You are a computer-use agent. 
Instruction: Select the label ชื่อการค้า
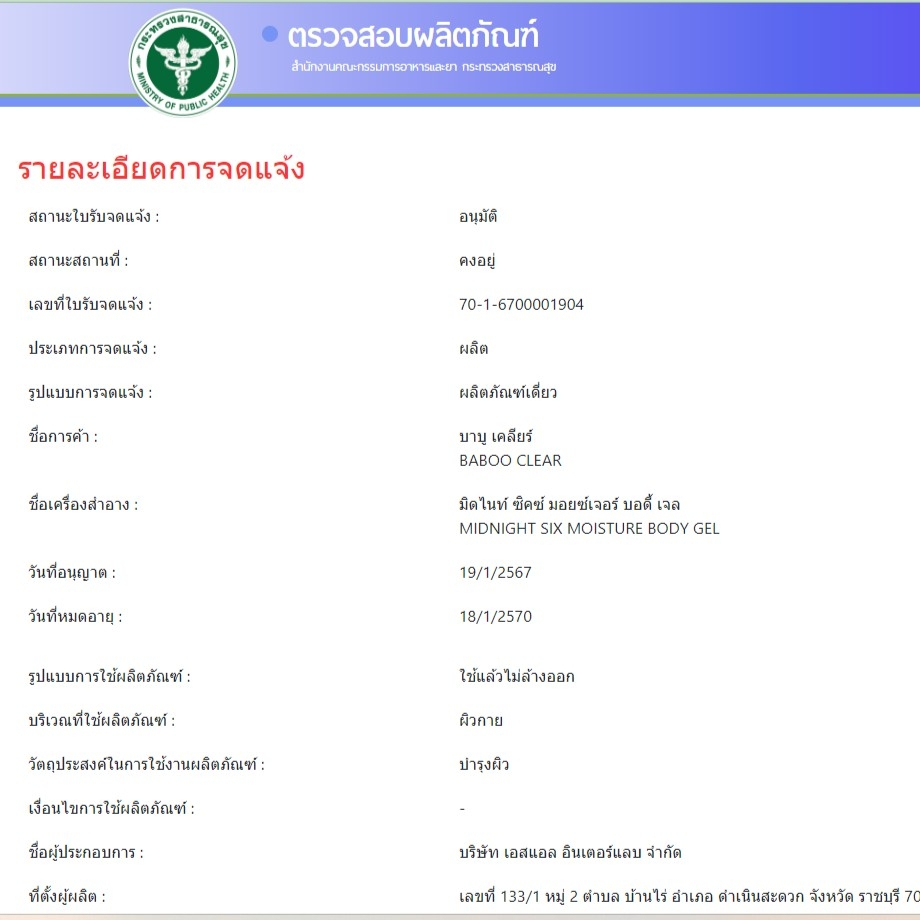tap(63, 436)
